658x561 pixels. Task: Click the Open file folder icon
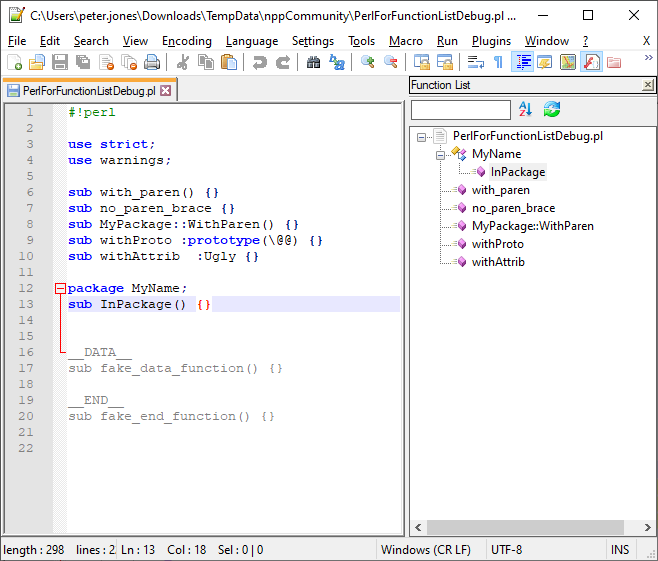point(37,63)
